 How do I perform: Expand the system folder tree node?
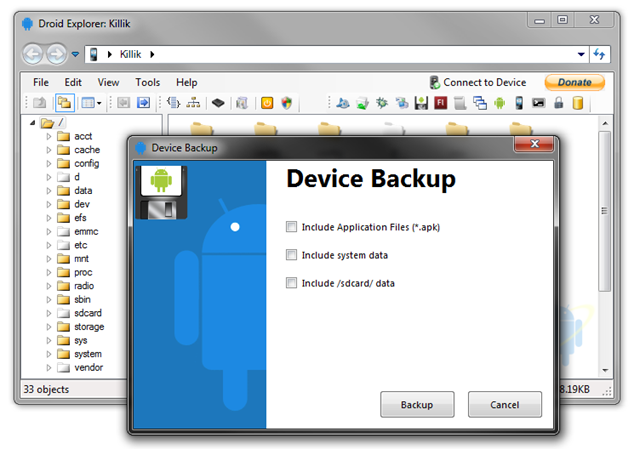pos(49,354)
